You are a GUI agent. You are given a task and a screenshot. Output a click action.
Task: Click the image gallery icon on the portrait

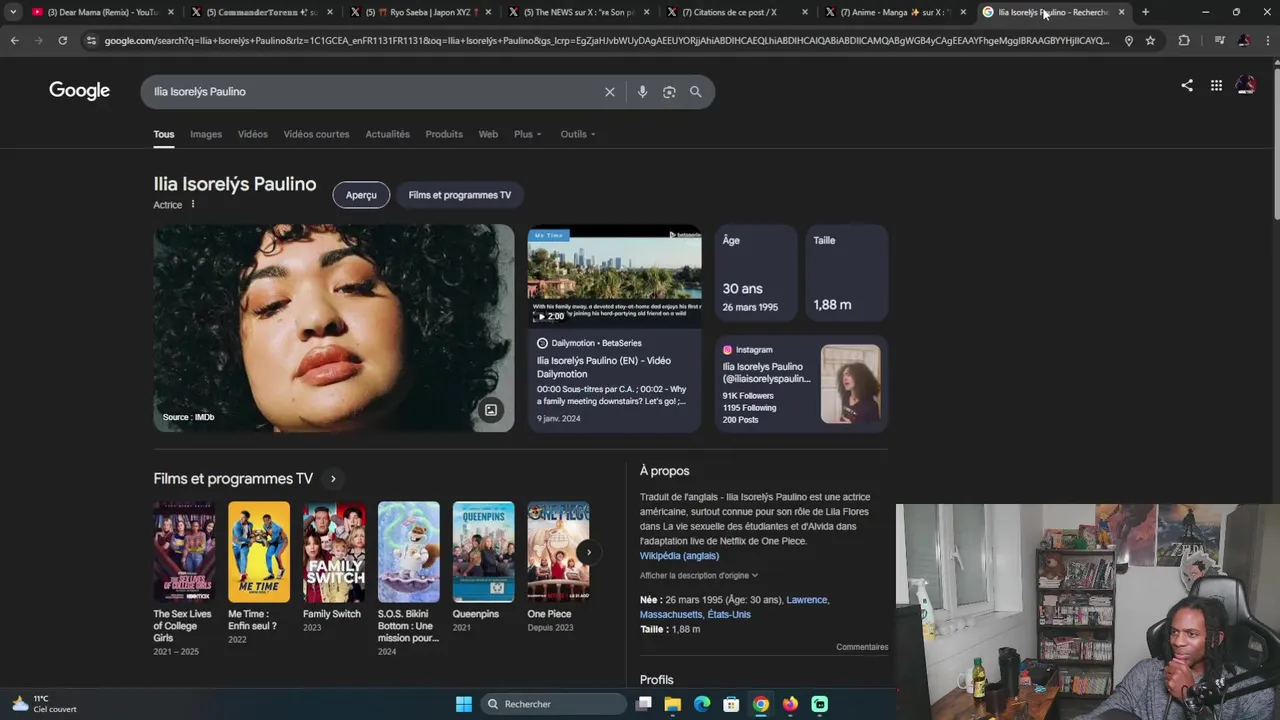(491, 410)
